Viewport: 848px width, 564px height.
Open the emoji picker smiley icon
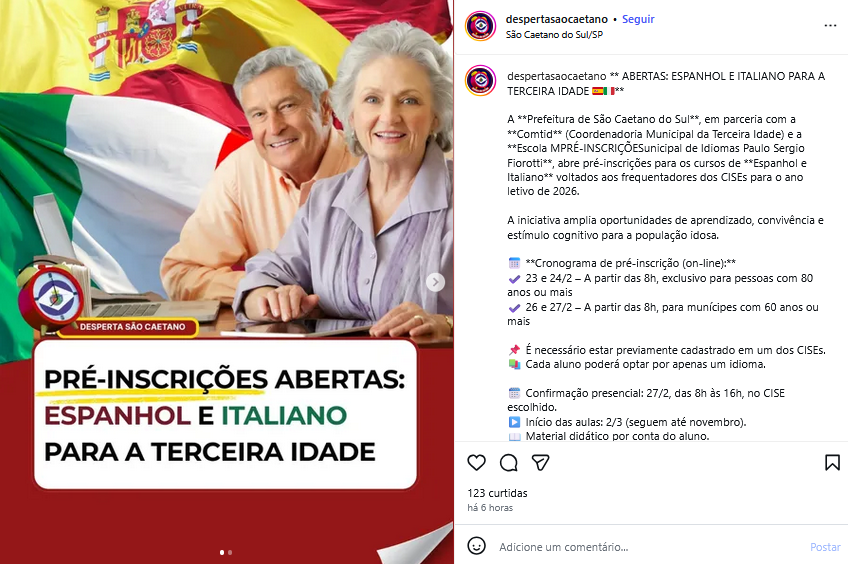tap(476, 546)
